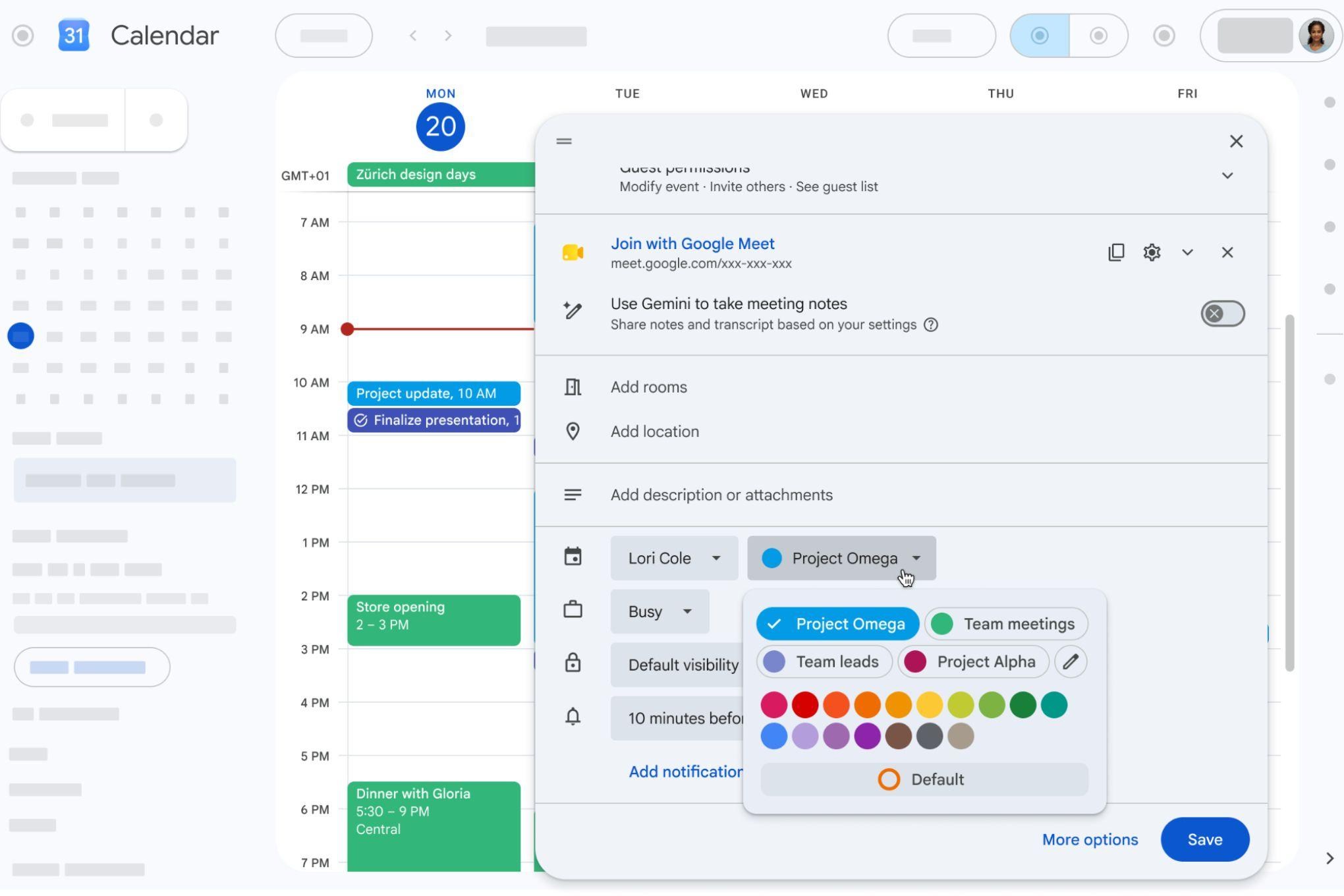The width and height of the screenshot is (1344, 896).
Task: Open Store opening event
Action: (x=434, y=620)
